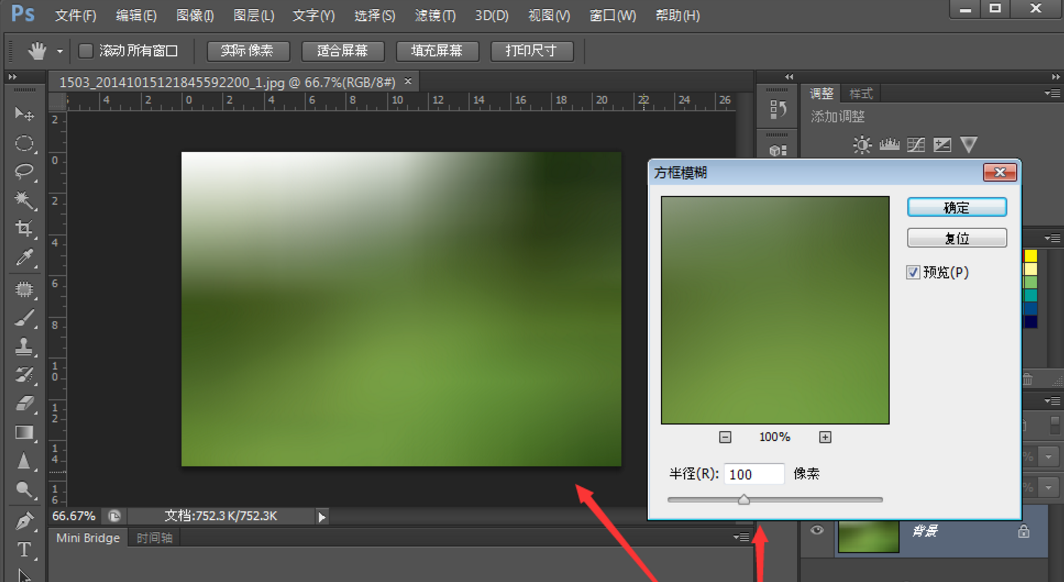Select the 背景 layer thumbnail
The height and width of the screenshot is (582, 1064).
[x=869, y=535]
